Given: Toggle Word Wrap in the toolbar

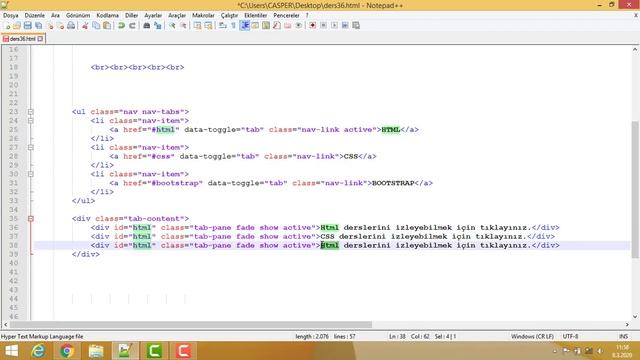Looking at the screenshot, I should (222, 25).
